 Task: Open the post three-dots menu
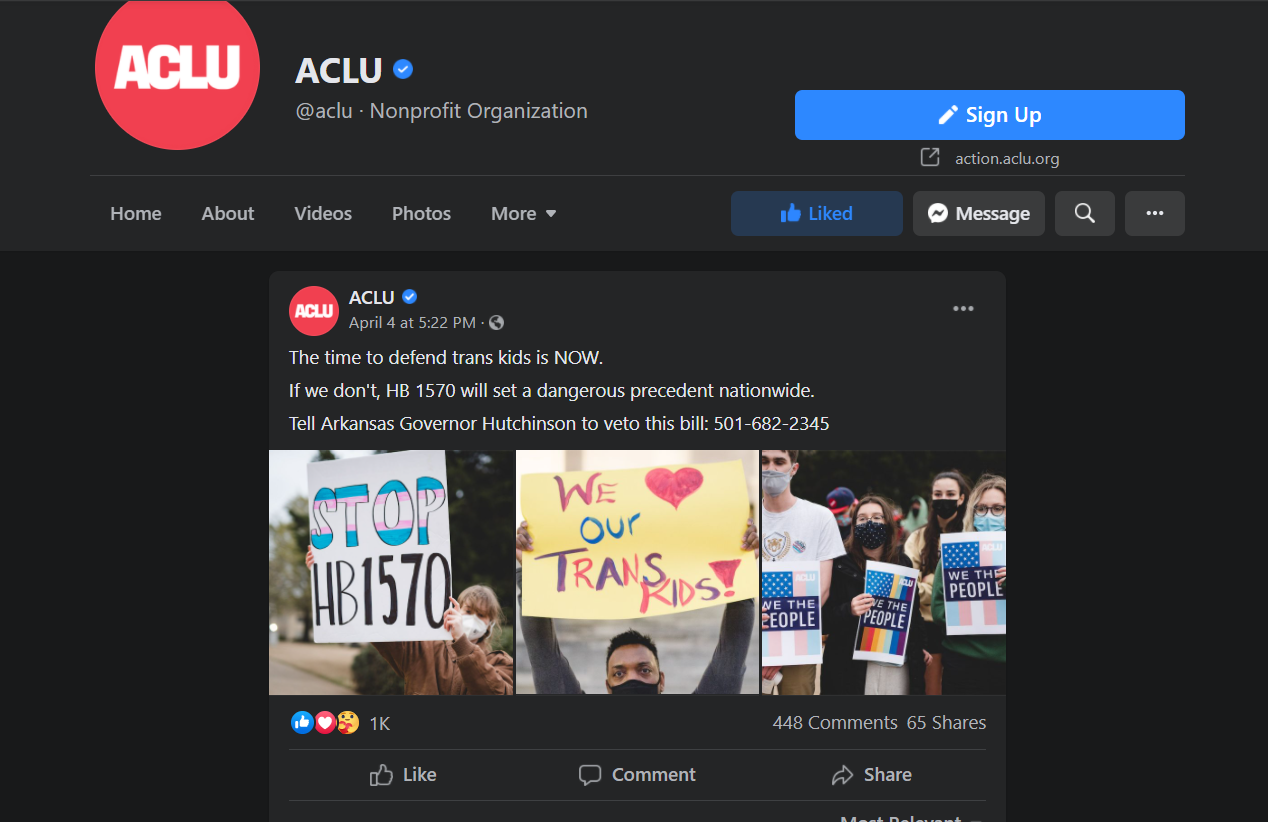[963, 308]
